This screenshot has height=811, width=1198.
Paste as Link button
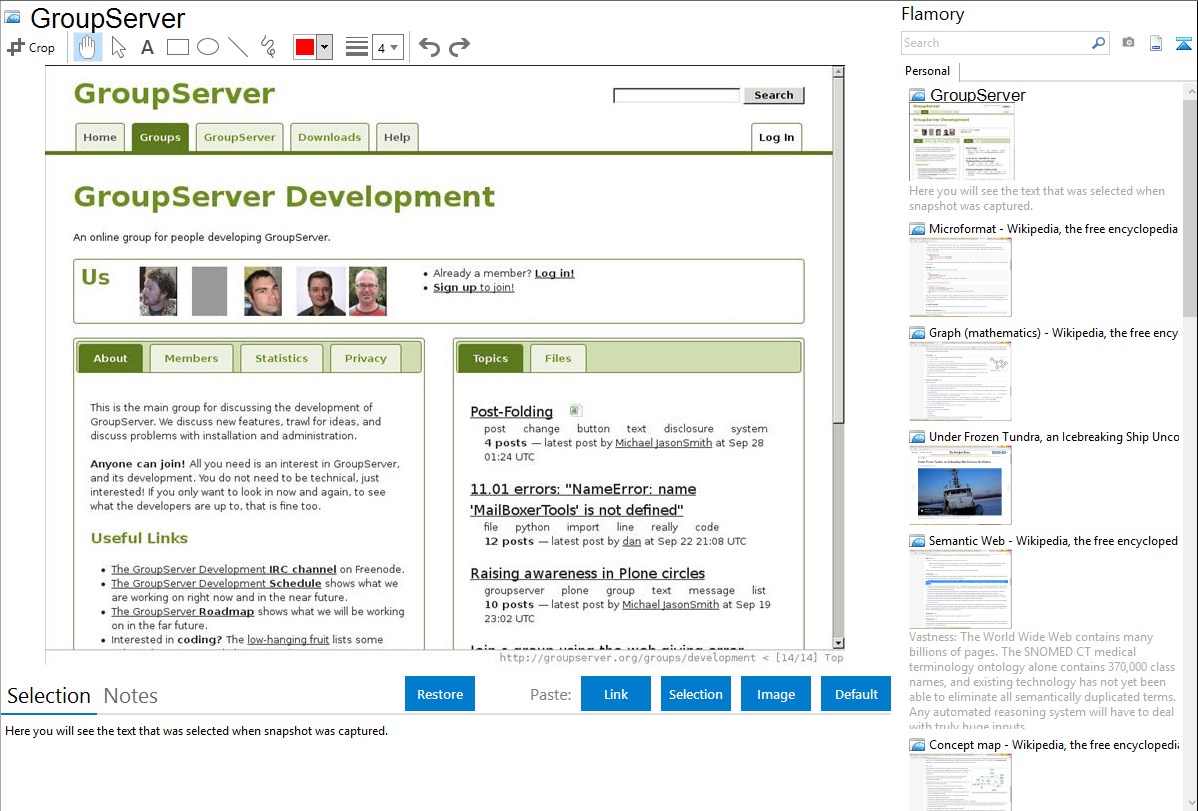pos(616,694)
